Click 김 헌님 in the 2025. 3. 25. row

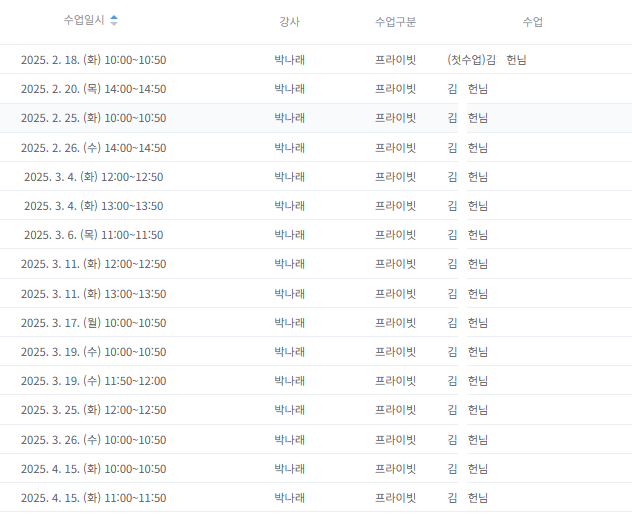coord(468,410)
